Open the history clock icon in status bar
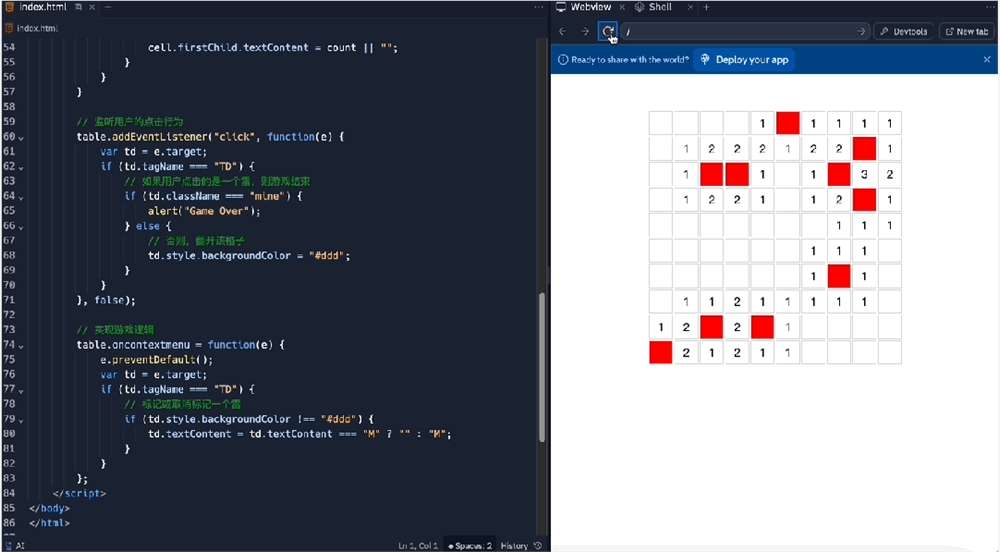 point(538,545)
